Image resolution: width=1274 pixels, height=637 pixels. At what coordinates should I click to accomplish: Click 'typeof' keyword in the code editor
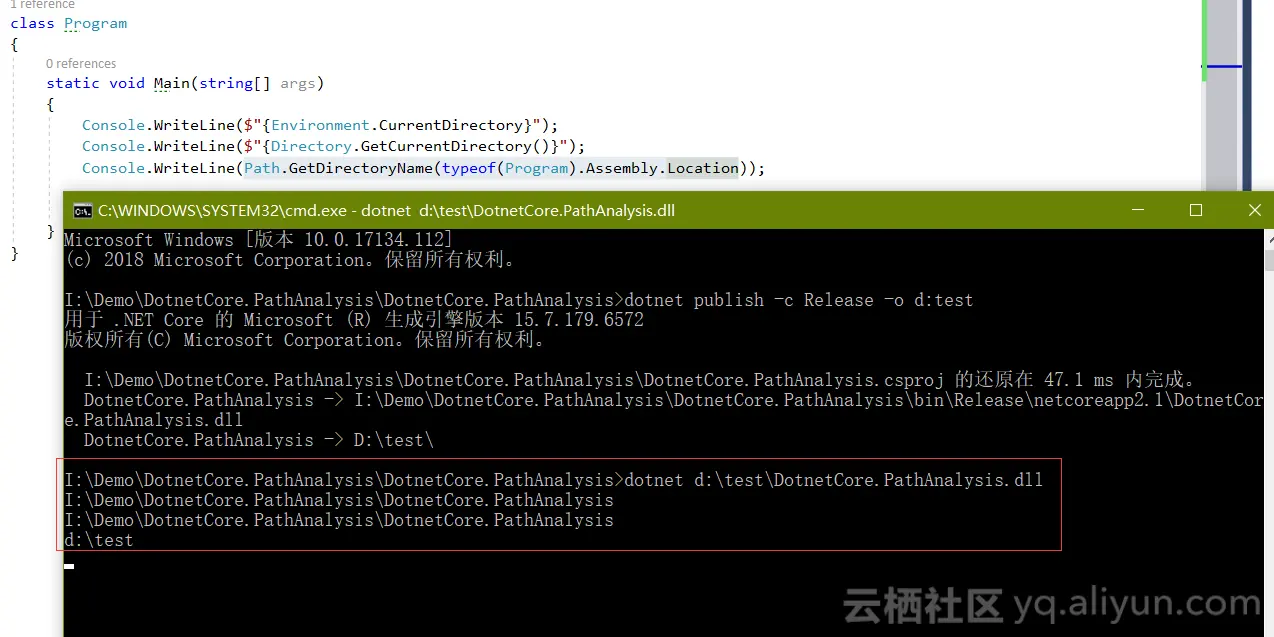pyautogui.click(x=469, y=168)
